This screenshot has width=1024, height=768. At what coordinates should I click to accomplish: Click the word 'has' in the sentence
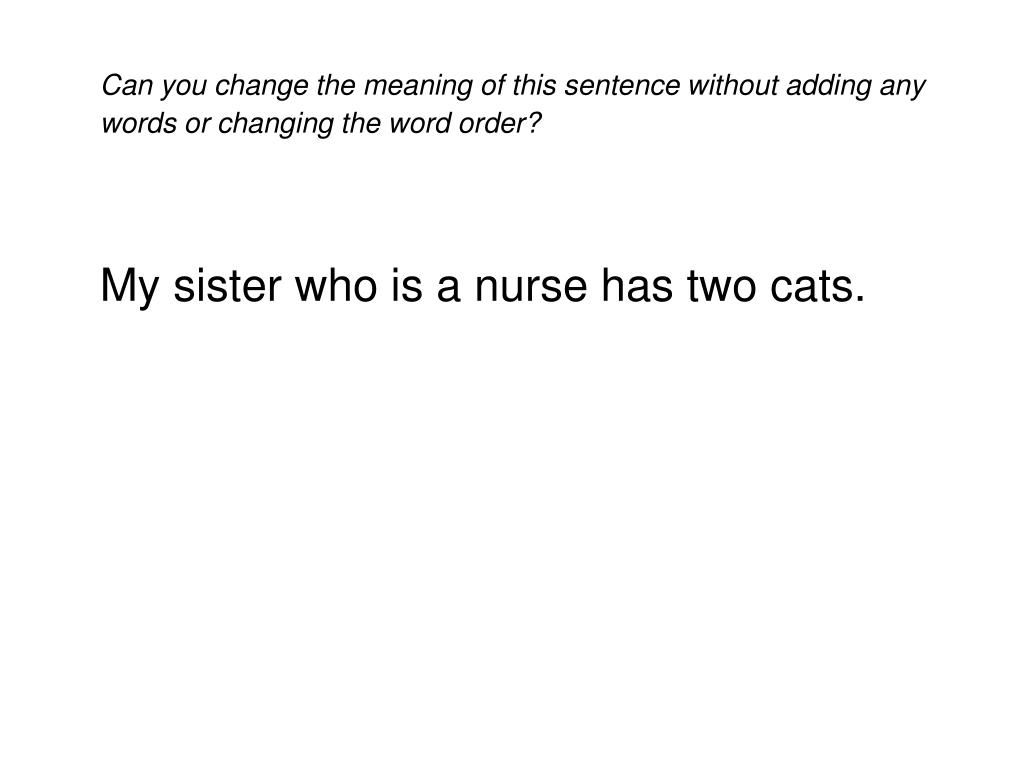(x=637, y=286)
